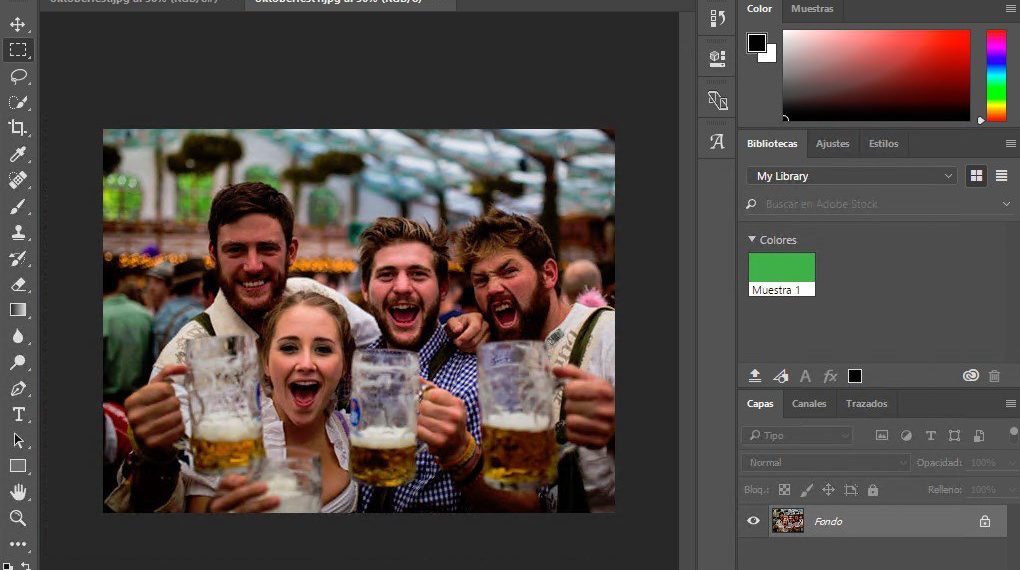Select the Hand tool
The height and width of the screenshot is (570, 1020).
pos(18,492)
